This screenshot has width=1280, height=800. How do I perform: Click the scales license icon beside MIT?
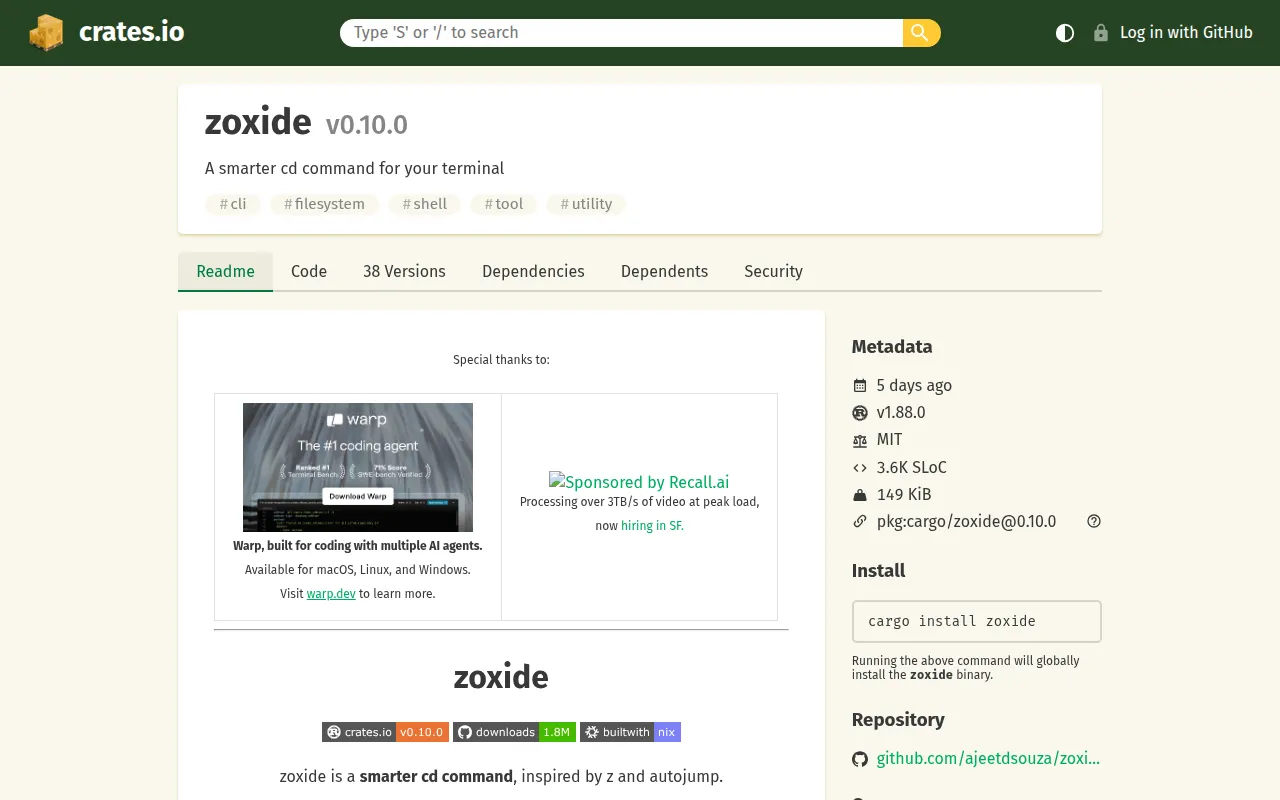pos(860,440)
